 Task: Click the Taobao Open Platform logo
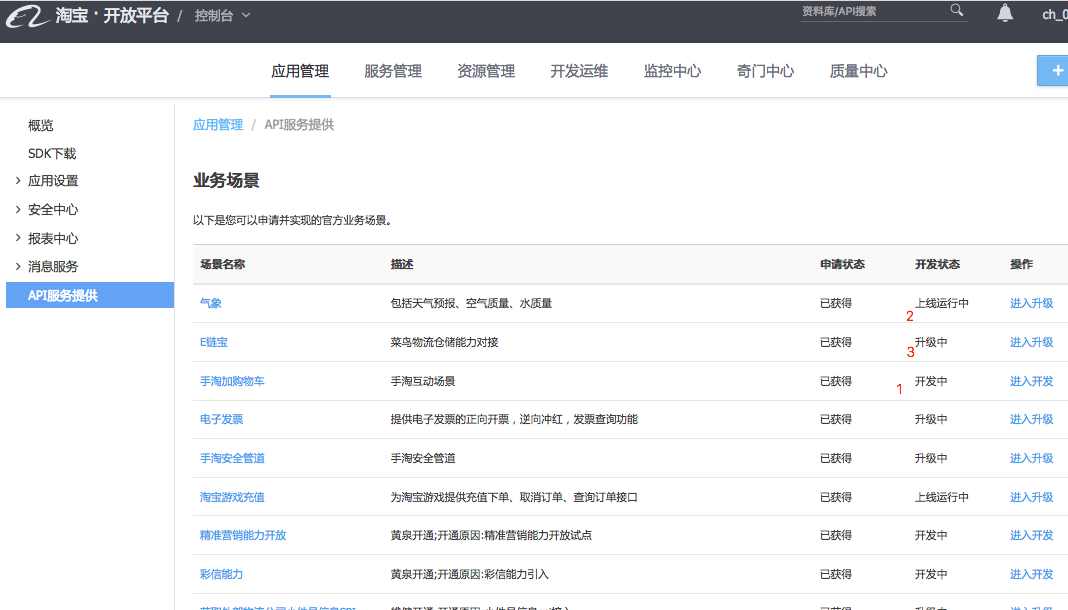click(87, 15)
